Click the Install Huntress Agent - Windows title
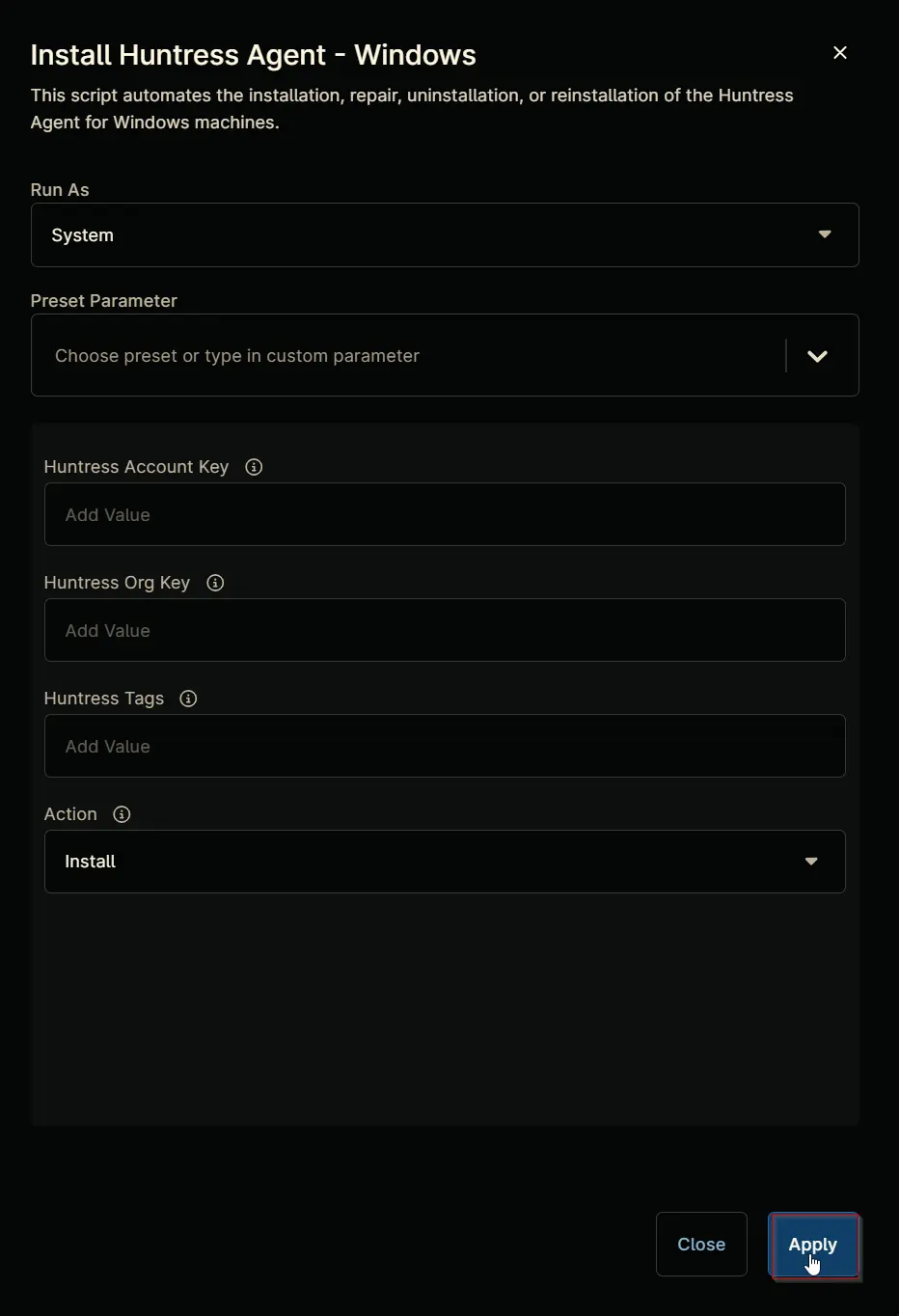Image resolution: width=899 pixels, height=1316 pixels. point(254,55)
